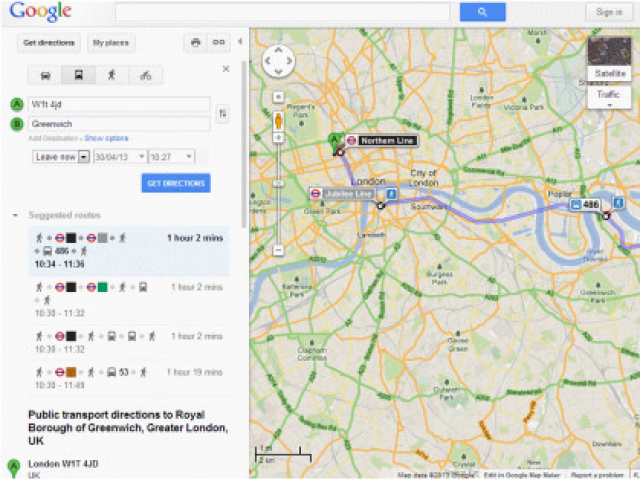Image resolution: width=640 pixels, height=480 pixels.
Task: Click the map pan control compass
Action: (x=278, y=61)
